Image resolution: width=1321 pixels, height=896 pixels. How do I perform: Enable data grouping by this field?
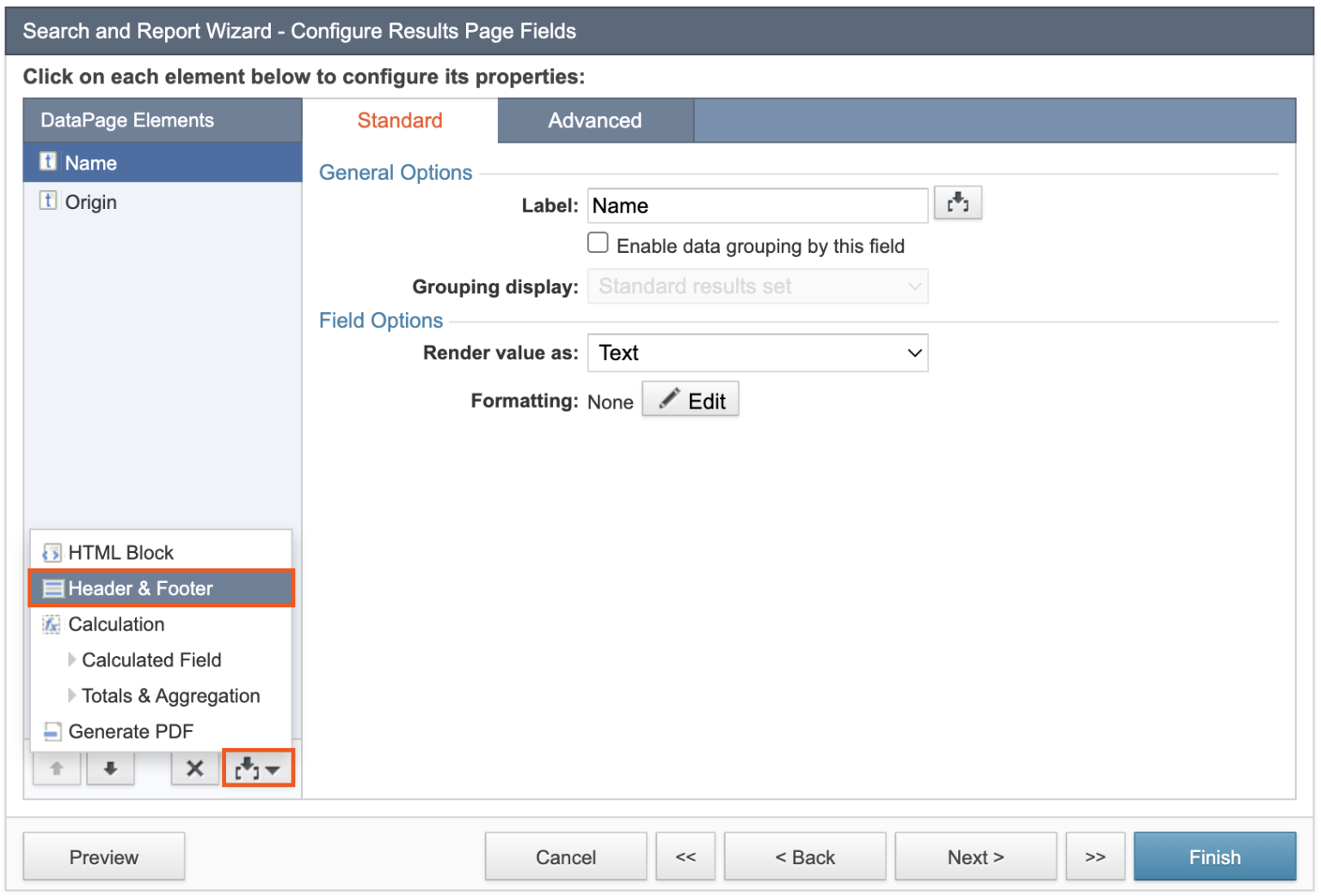[598, 242]
